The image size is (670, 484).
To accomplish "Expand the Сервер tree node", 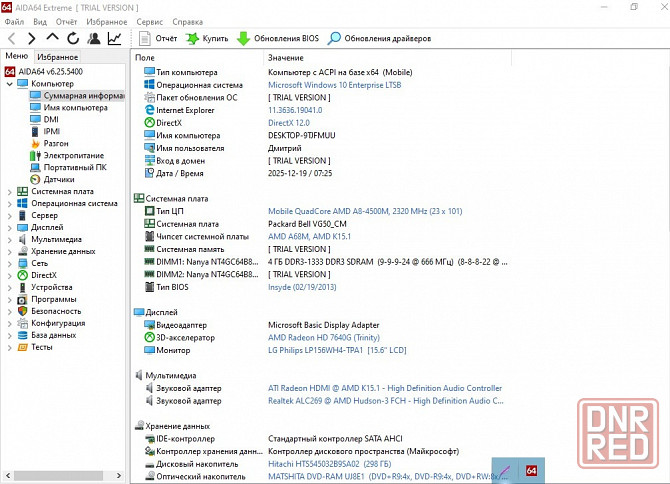I will pyautogui.click(x=9, y=215).
